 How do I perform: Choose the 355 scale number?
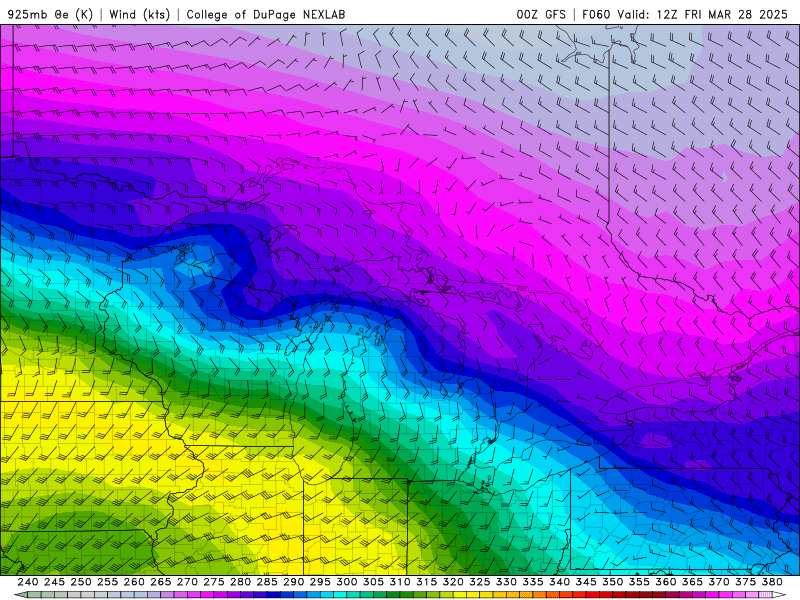coord(639,582)
